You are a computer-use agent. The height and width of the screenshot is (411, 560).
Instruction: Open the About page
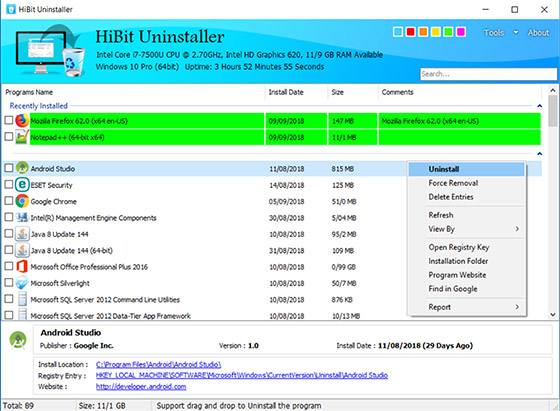coord(538,32)
